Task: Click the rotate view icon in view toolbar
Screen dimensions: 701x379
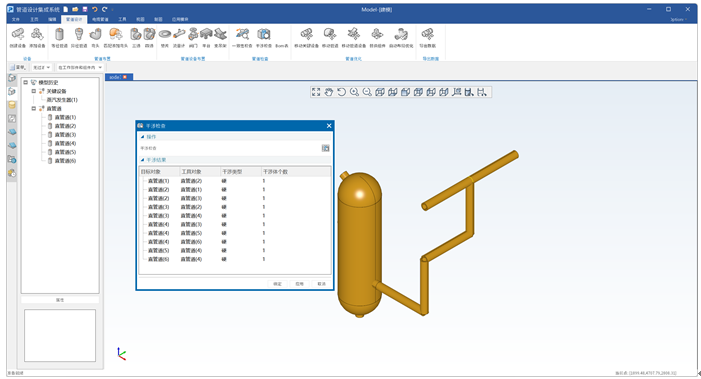Action: pos(342,92)
